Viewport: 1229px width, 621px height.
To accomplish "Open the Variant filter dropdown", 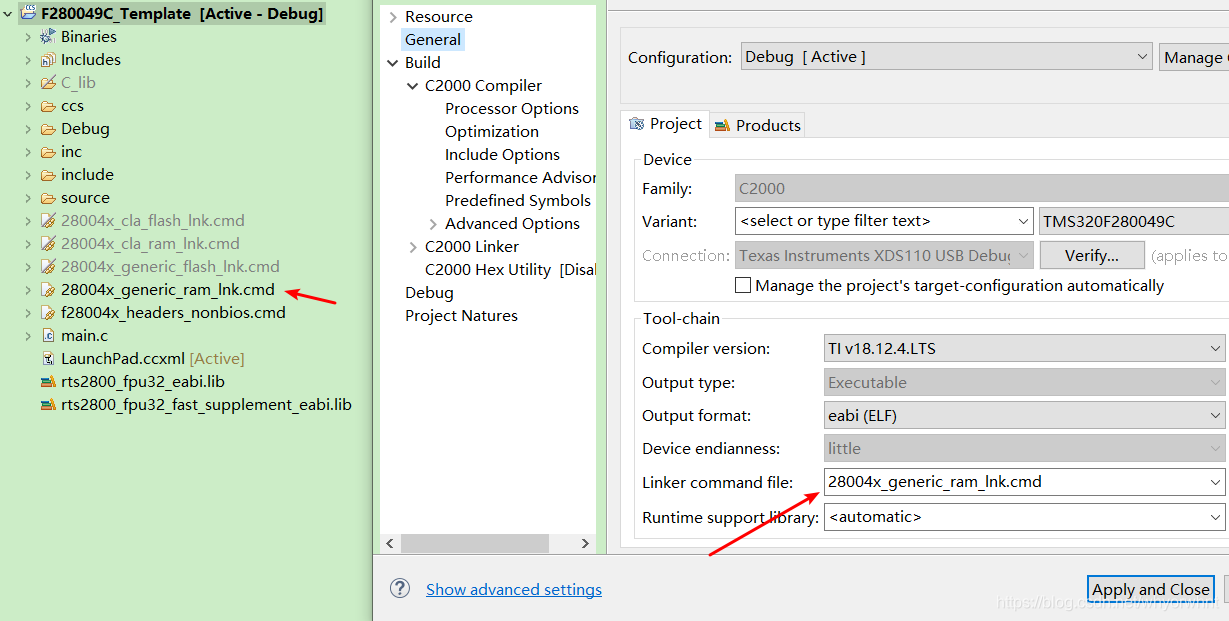I will click(1023, 220).
